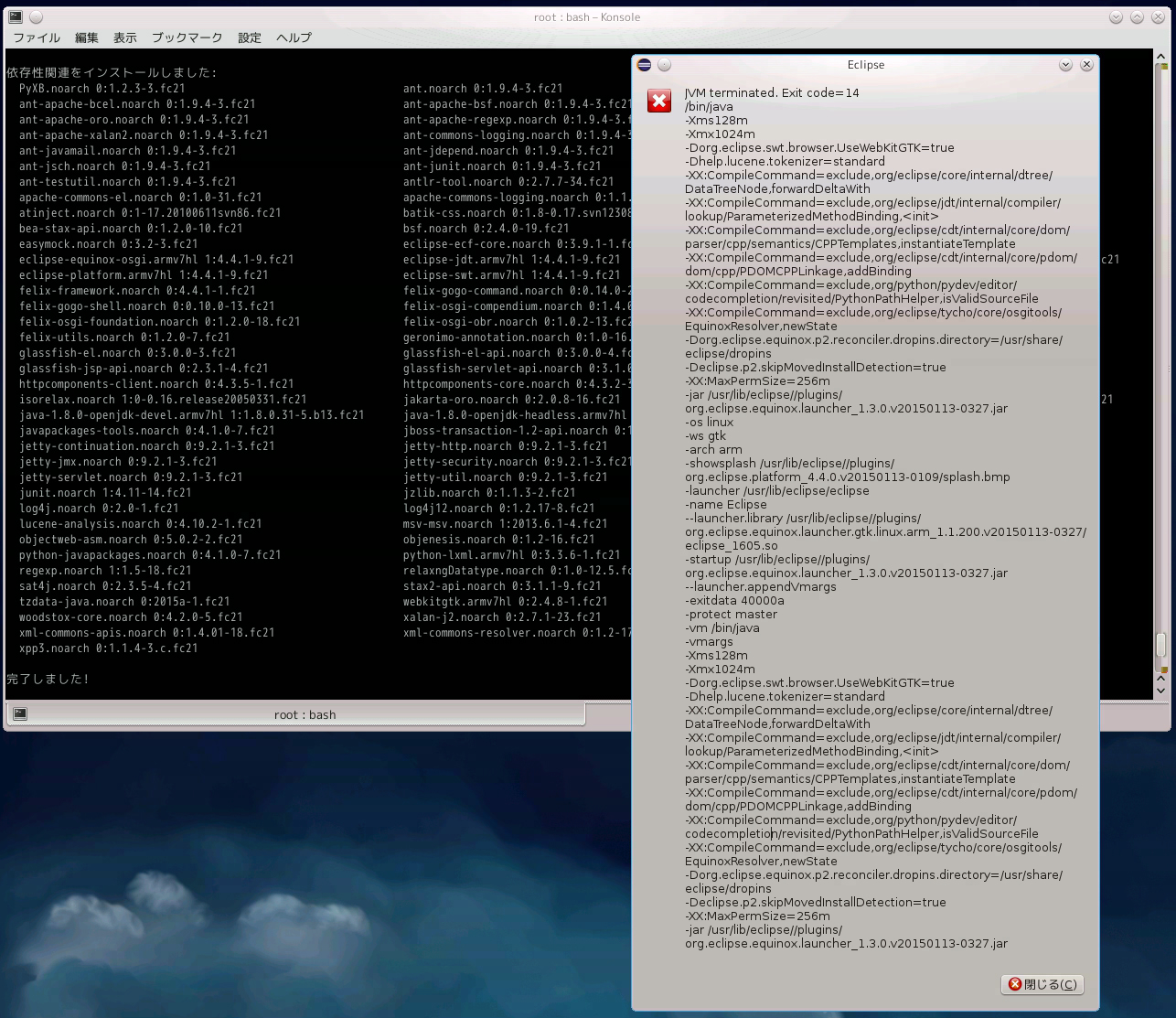Open the 設定 menu
1176x1018 pixels.
pos(250,38)
